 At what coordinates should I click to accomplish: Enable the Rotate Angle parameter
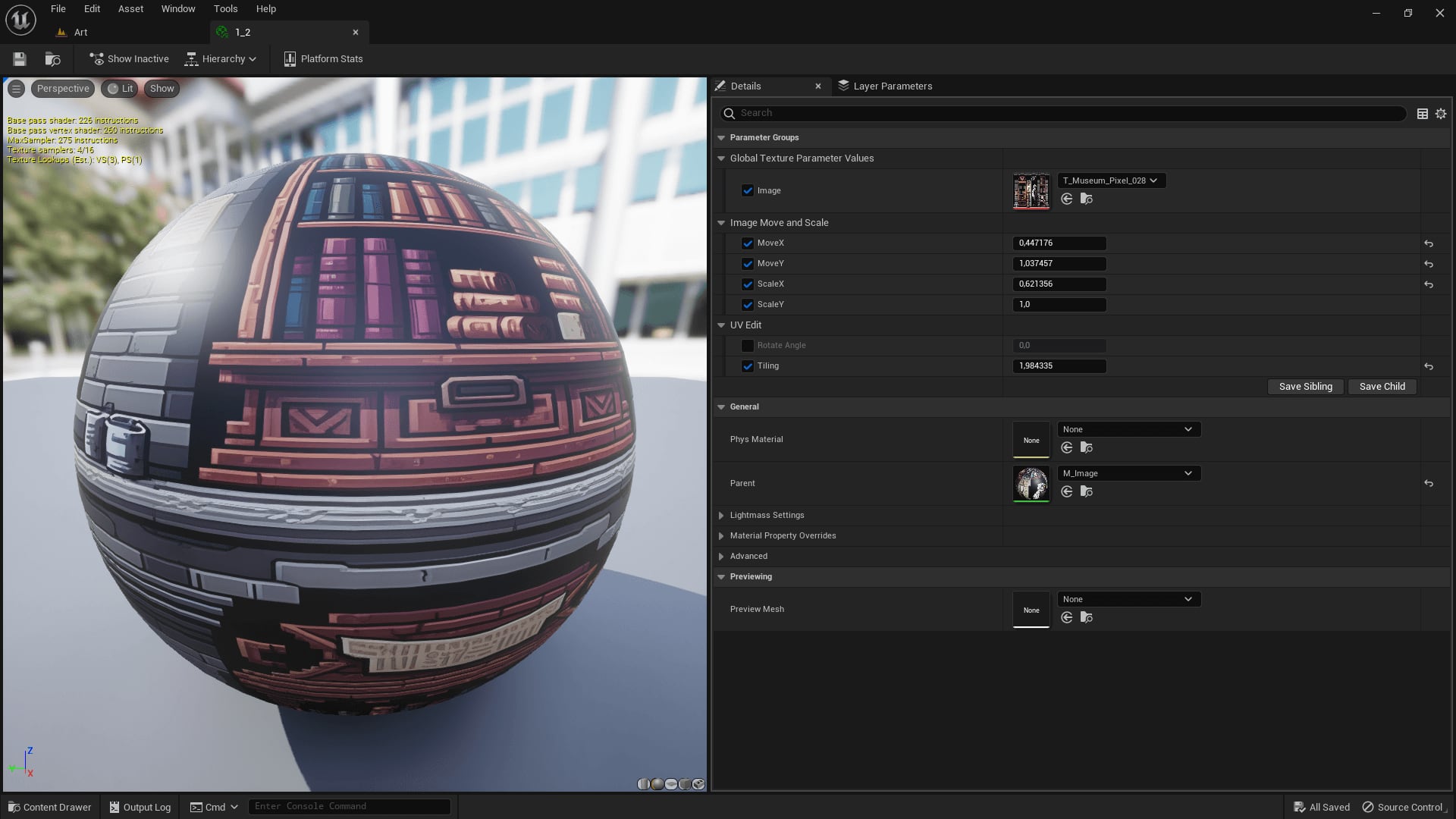[748, 345]
